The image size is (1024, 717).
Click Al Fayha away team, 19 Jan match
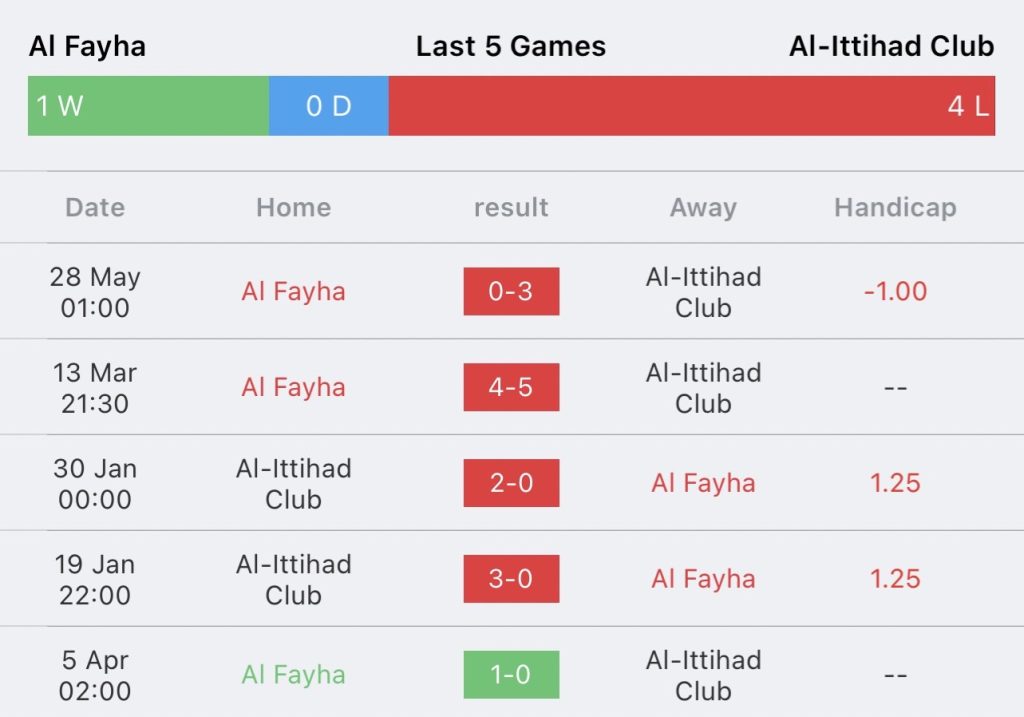pos(703,579)
